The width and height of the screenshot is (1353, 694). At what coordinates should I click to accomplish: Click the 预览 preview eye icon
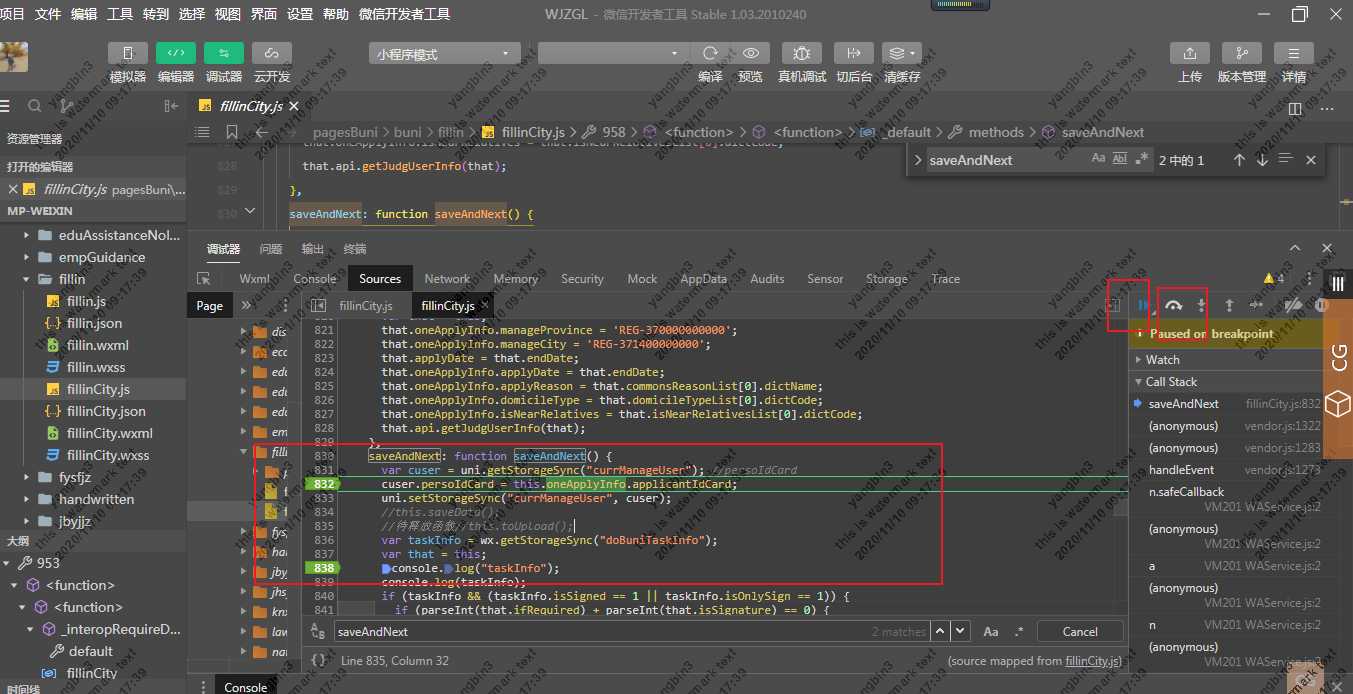click(750, 53)
